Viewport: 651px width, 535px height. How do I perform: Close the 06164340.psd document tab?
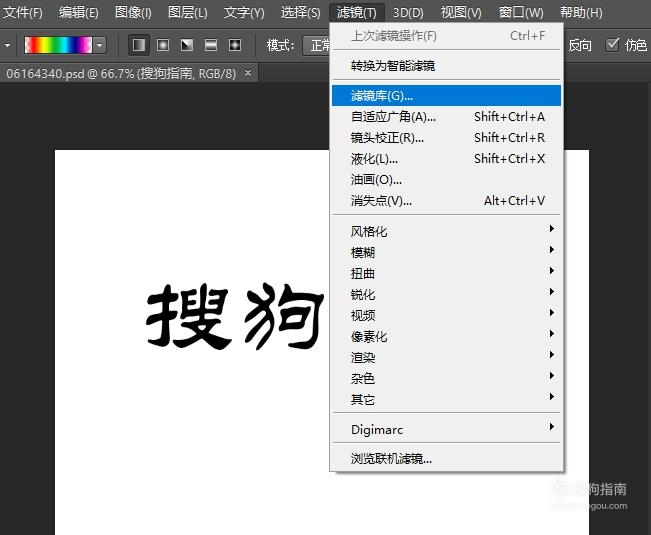click(248, 73)
